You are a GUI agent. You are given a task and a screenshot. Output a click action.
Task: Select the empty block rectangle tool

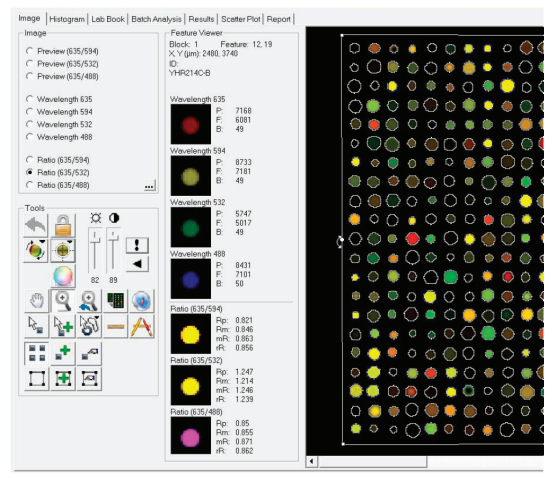(x=37, y=379)
